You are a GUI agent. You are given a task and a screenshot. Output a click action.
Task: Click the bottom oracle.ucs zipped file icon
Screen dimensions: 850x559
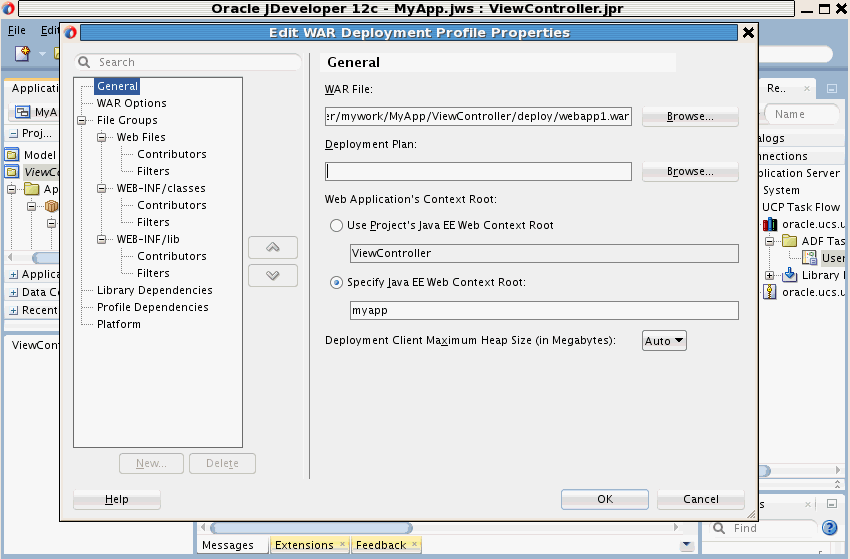(770, 292)
